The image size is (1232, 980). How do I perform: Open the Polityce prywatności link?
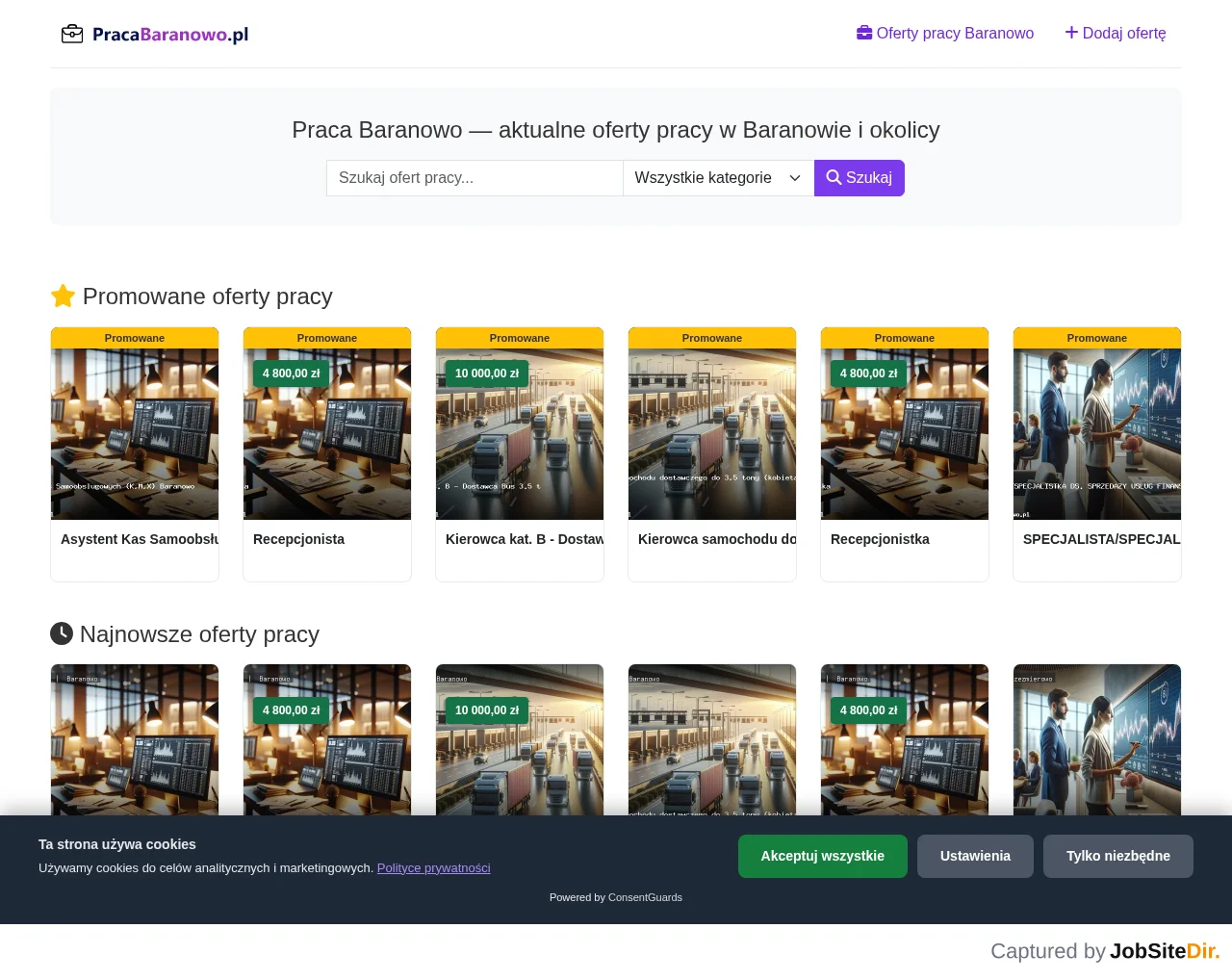point(434,868)
